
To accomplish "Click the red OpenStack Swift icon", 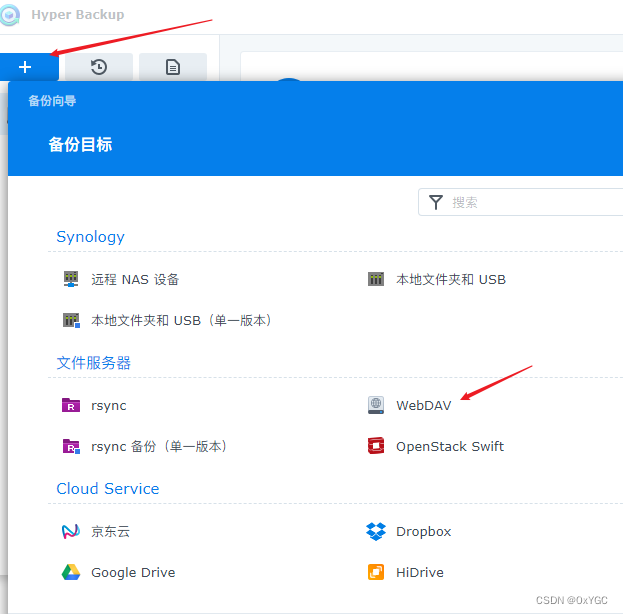I will coord(376,445).
